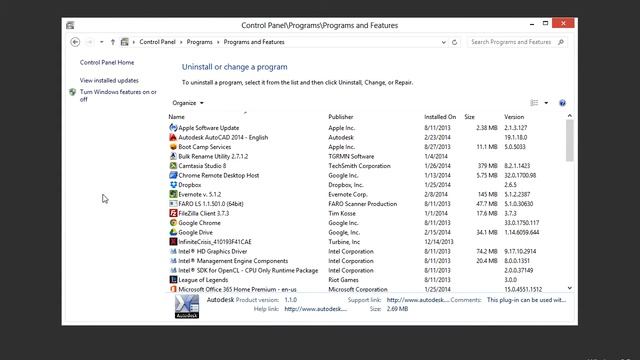Viewport: 640px width, 360px height.
Task: Click the Control Panel breadcrumb
Action: click(157, 42)
